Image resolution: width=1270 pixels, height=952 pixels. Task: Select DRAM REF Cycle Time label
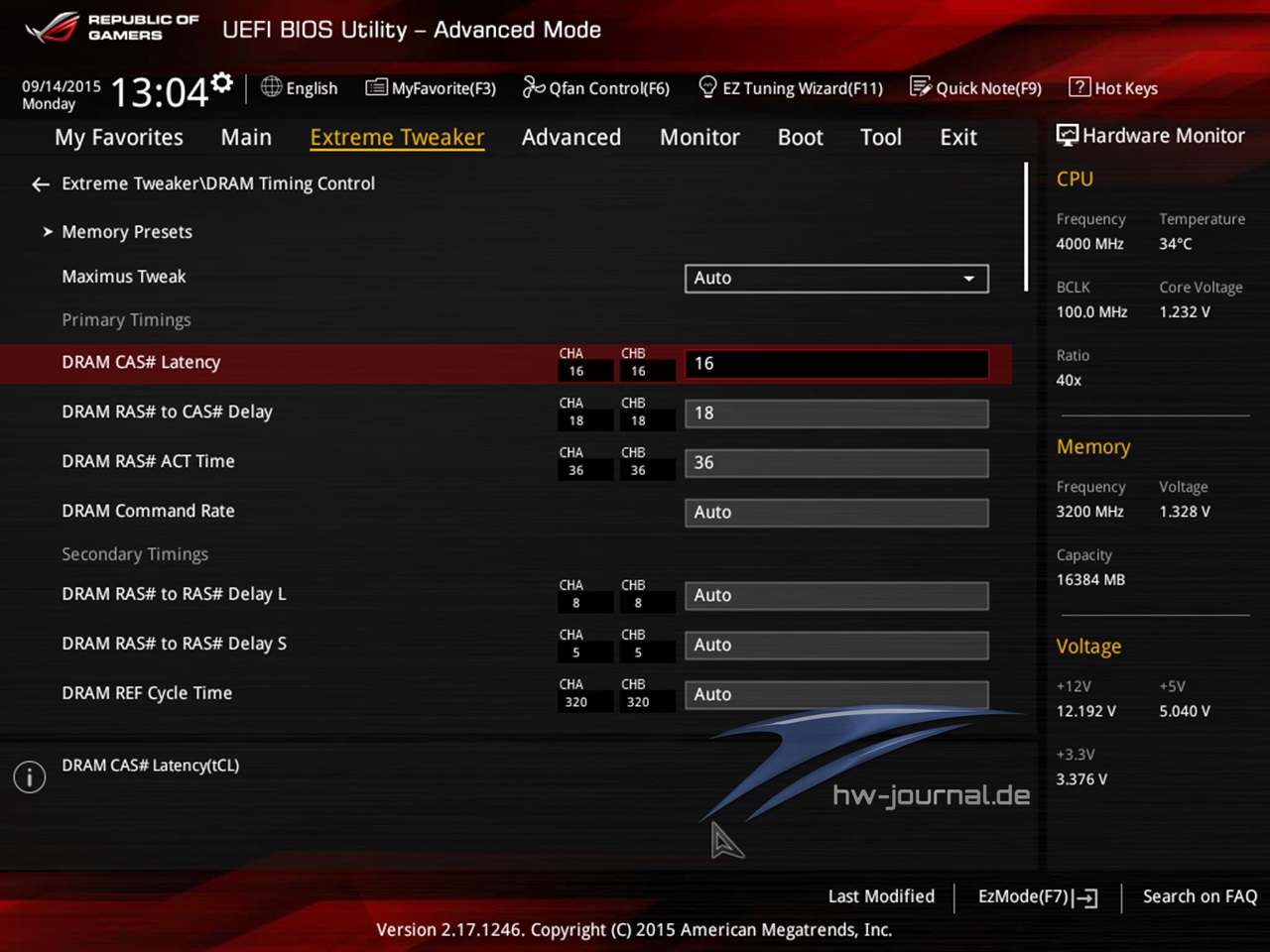click(x=147, y=693)
